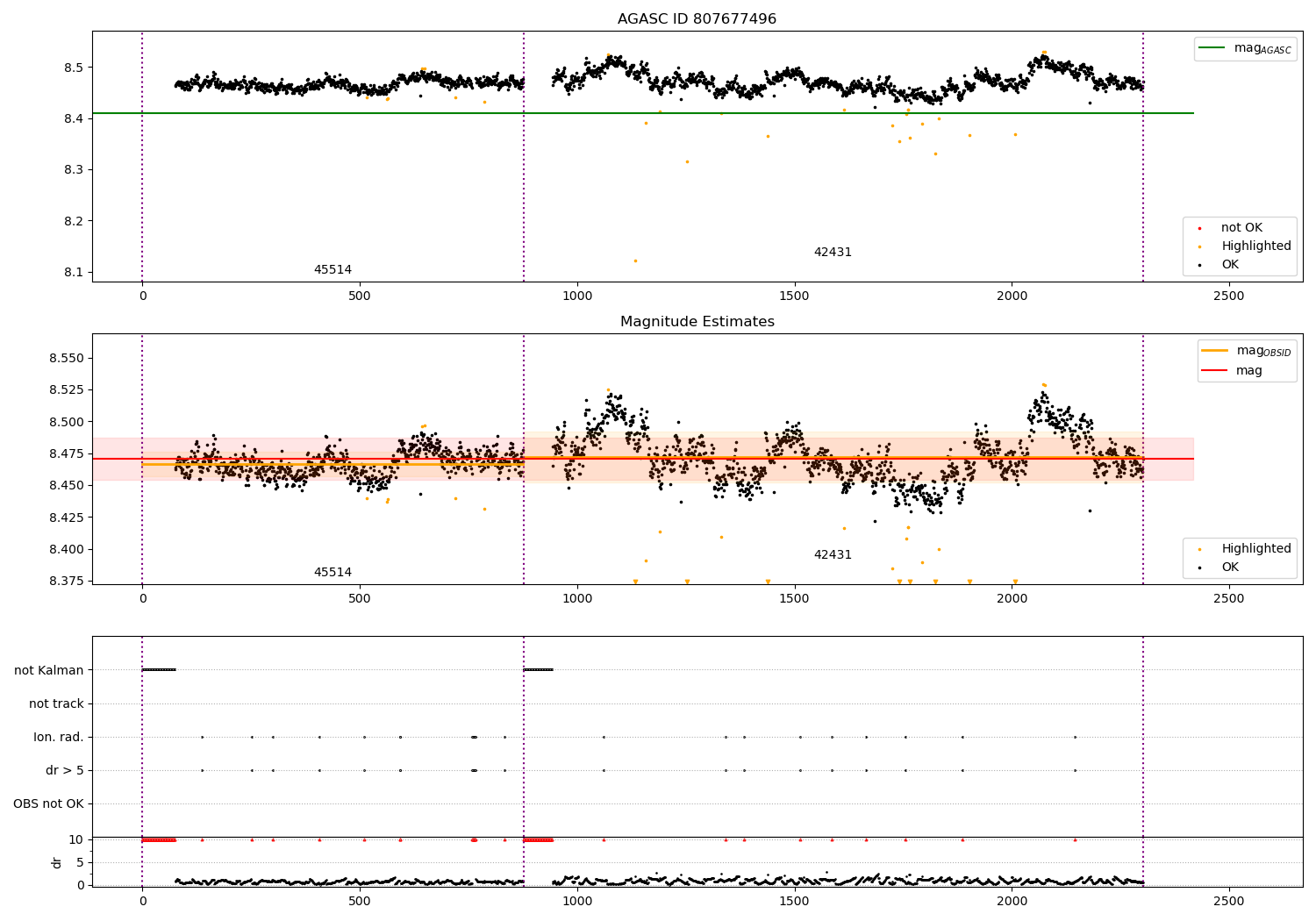
Task: Click x-axis tick "2500" under top plot
Action: click(1229, 296)
